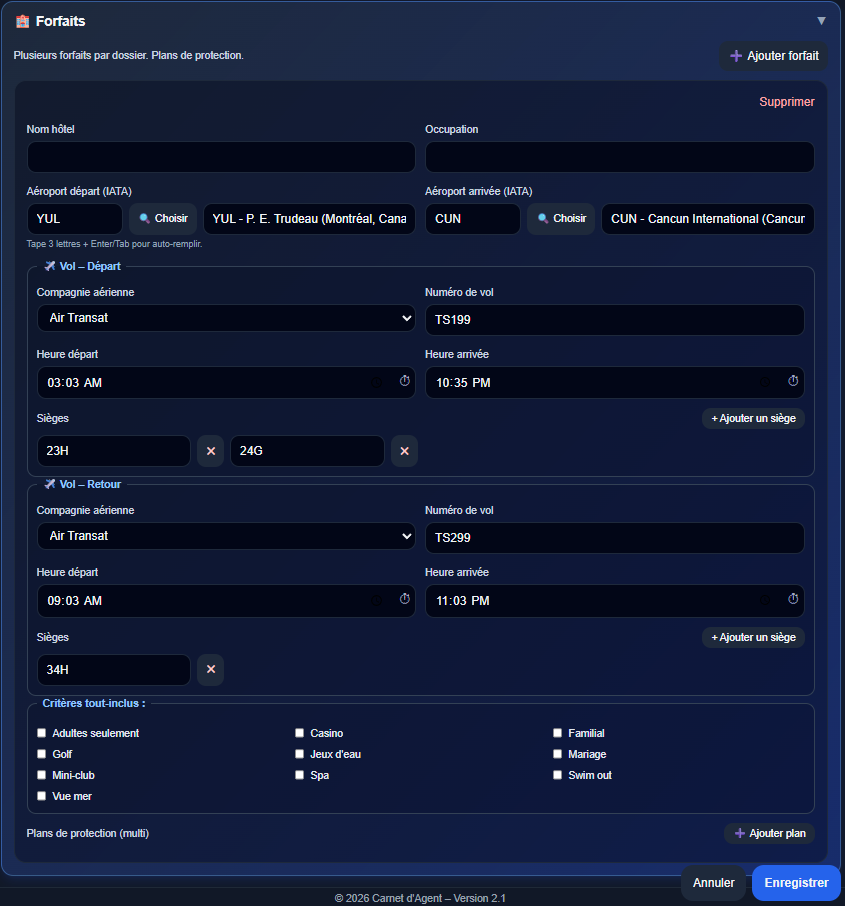Open clock picker for return flight Heure arrivée

click(x=793, y=600)
